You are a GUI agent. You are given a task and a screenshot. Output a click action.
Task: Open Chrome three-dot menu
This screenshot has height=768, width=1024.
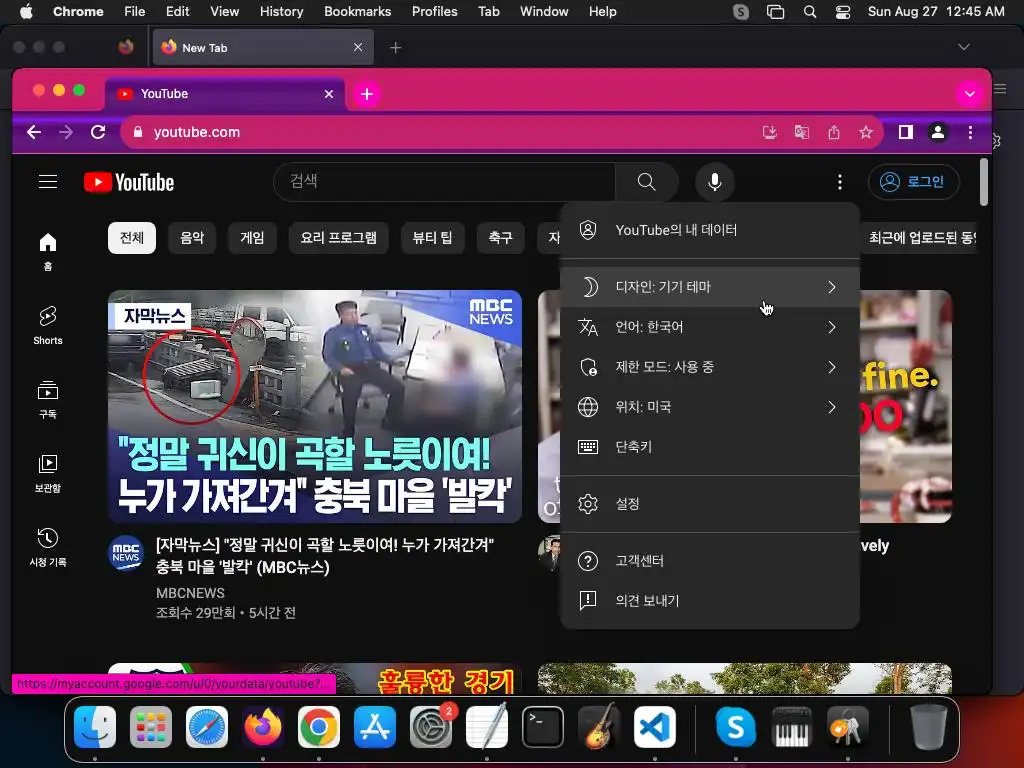click(x=970, y=133)
